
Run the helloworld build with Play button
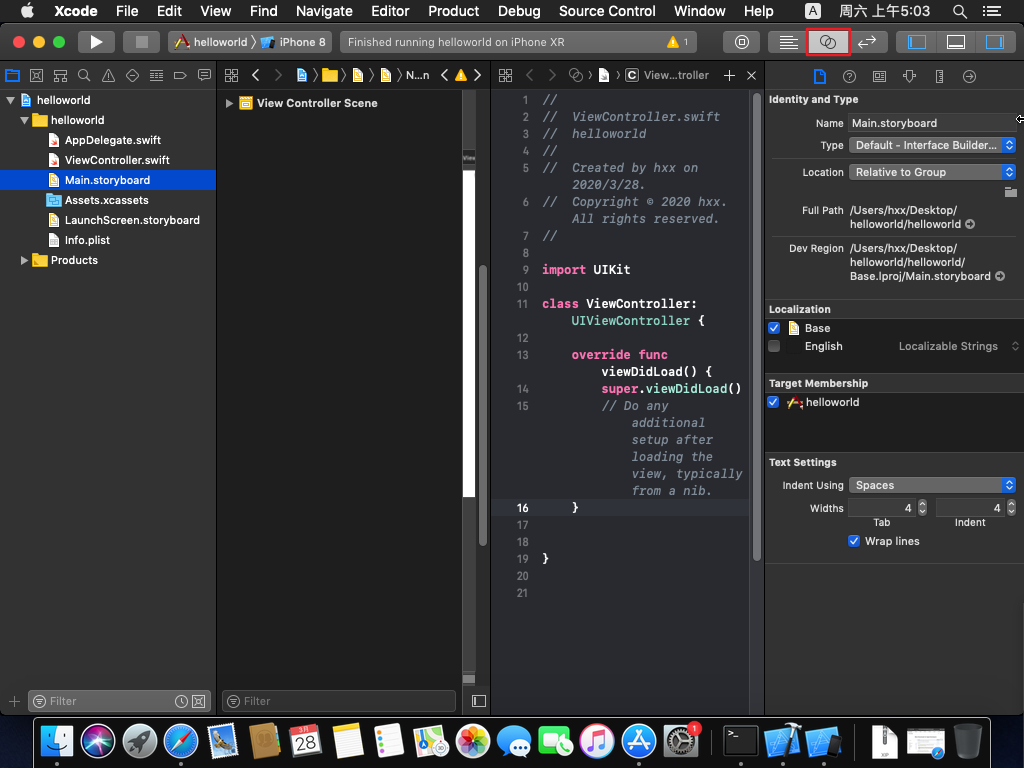96,42
